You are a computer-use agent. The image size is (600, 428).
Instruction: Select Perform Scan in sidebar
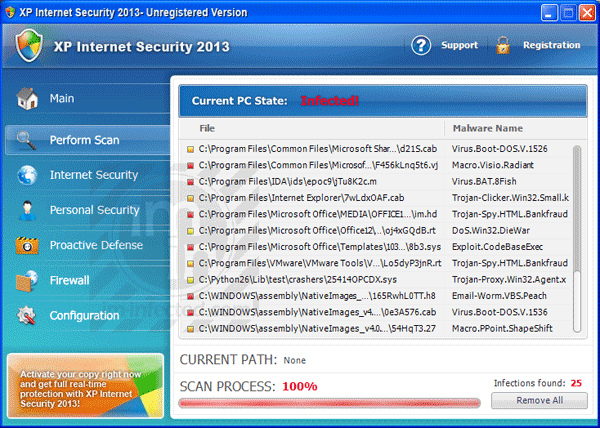(87, 140)
